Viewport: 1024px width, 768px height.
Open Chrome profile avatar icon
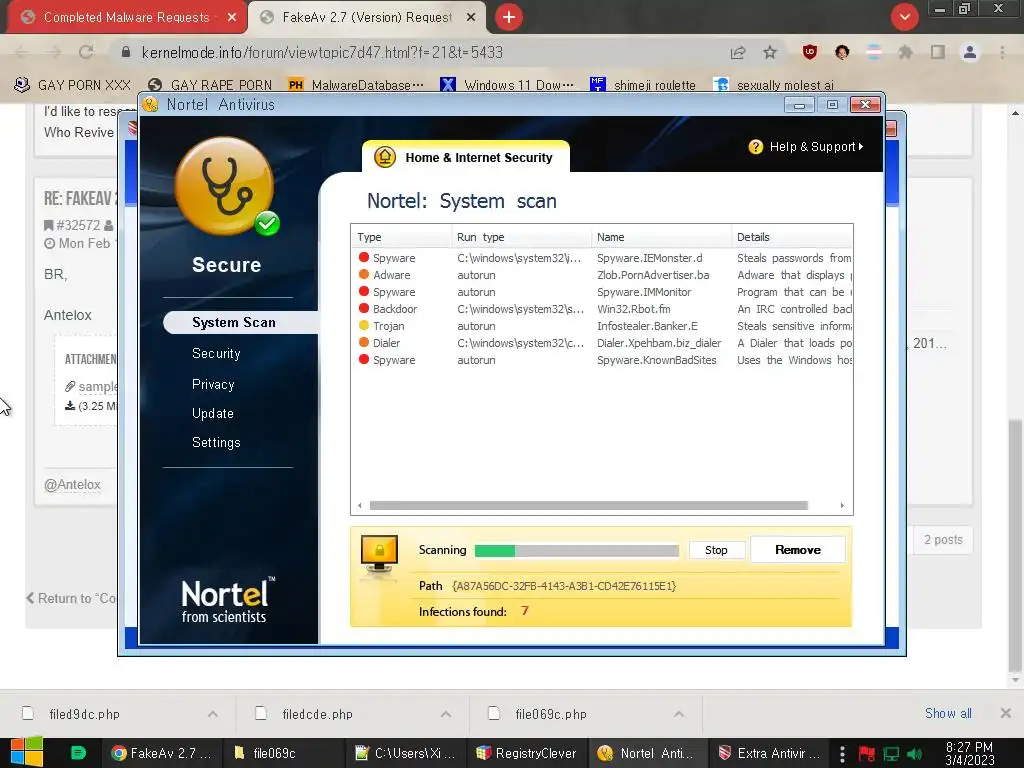(x=970, y=52)
